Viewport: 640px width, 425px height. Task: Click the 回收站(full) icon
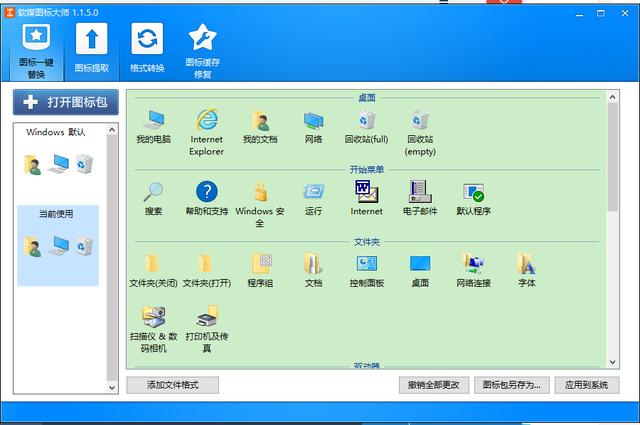click(x=366, y=122)
